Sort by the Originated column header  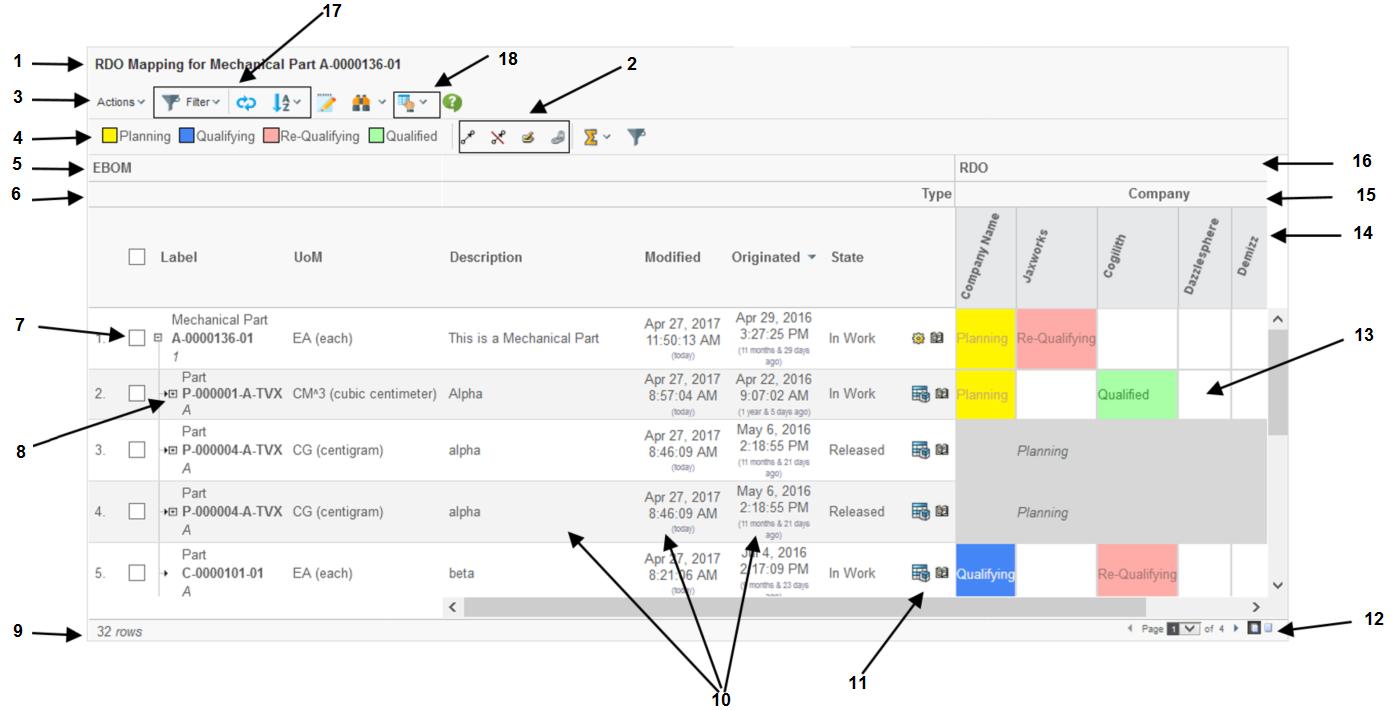click(765, 257)
